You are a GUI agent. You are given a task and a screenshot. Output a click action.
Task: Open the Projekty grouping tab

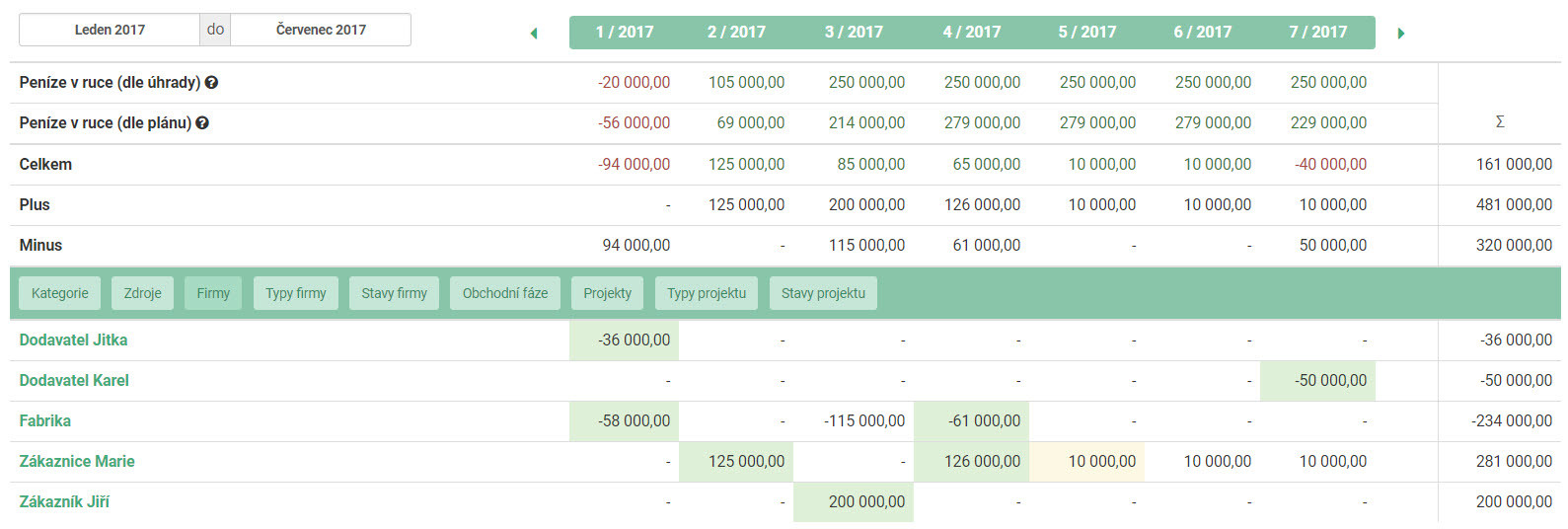pos(607,293)
